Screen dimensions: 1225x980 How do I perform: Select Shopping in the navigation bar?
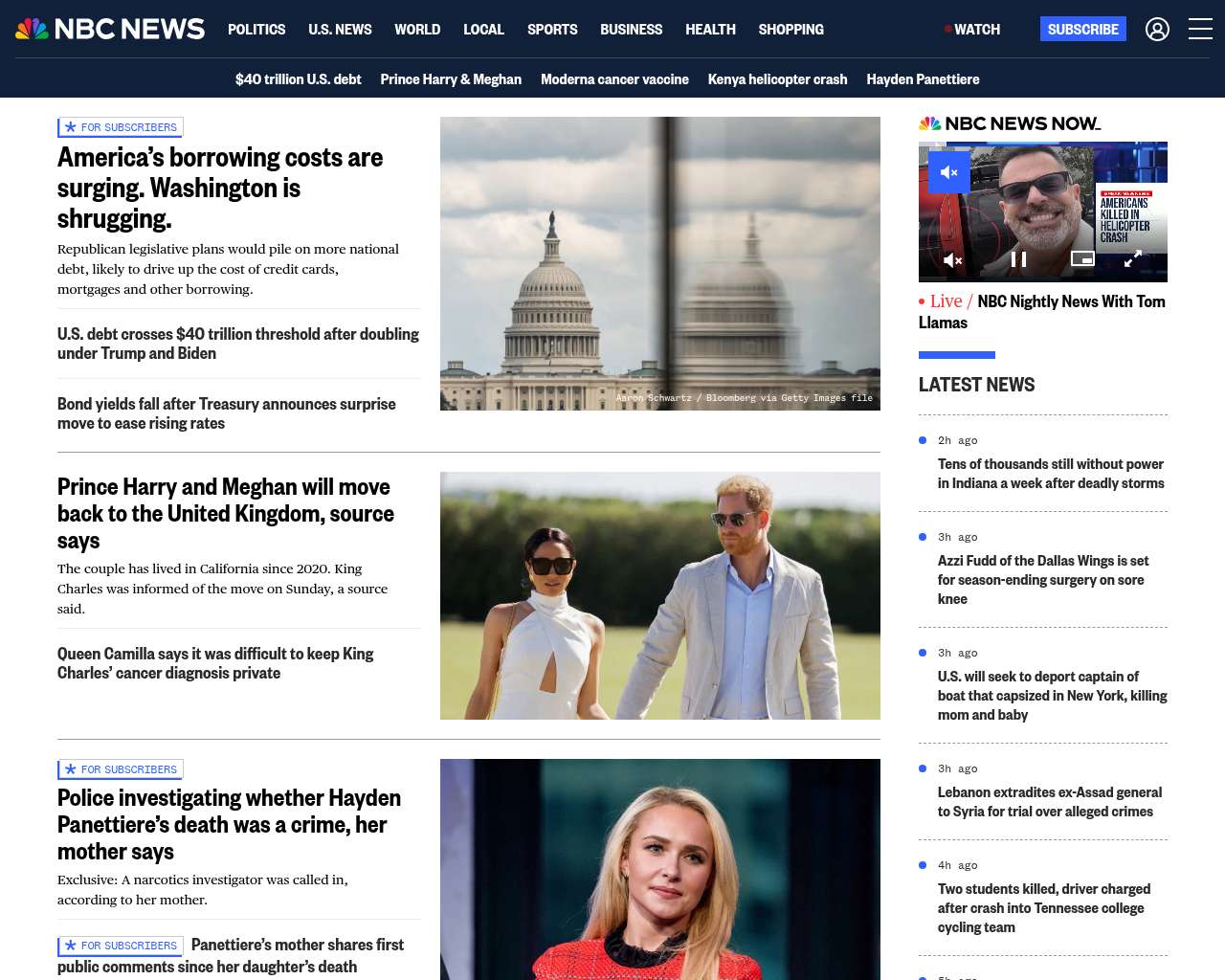point(791,30)
